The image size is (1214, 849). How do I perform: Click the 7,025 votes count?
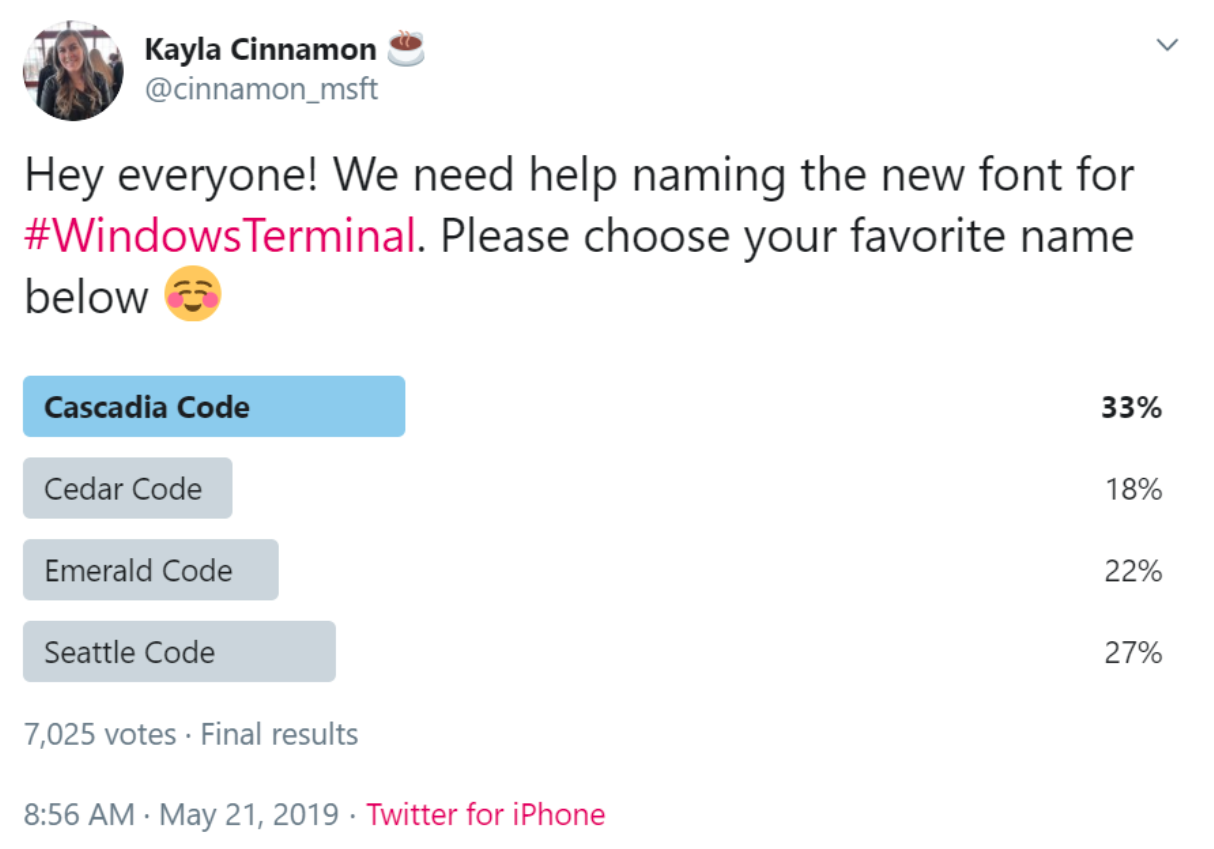(x=100, y=735)
